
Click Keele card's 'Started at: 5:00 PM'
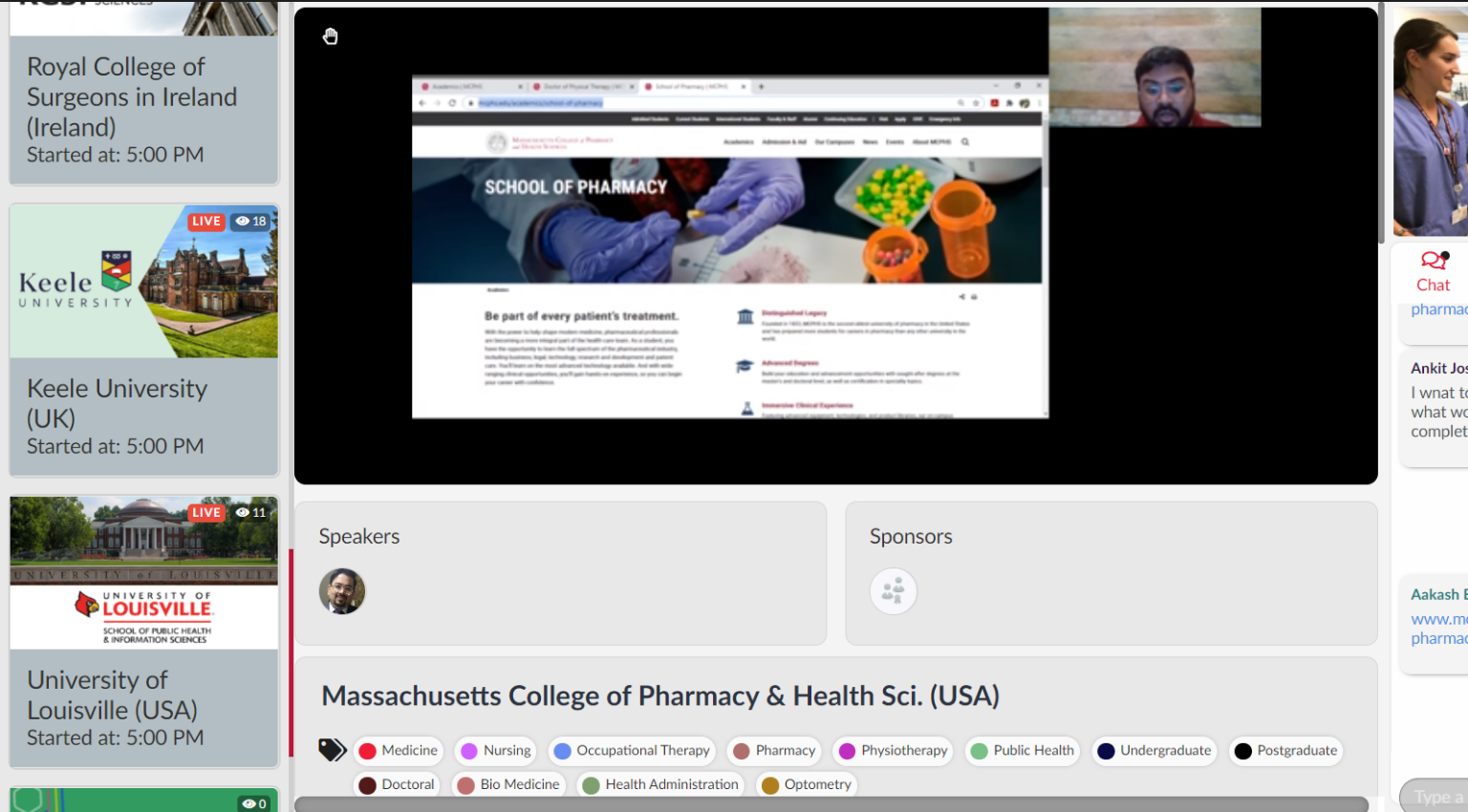(116, 446)
